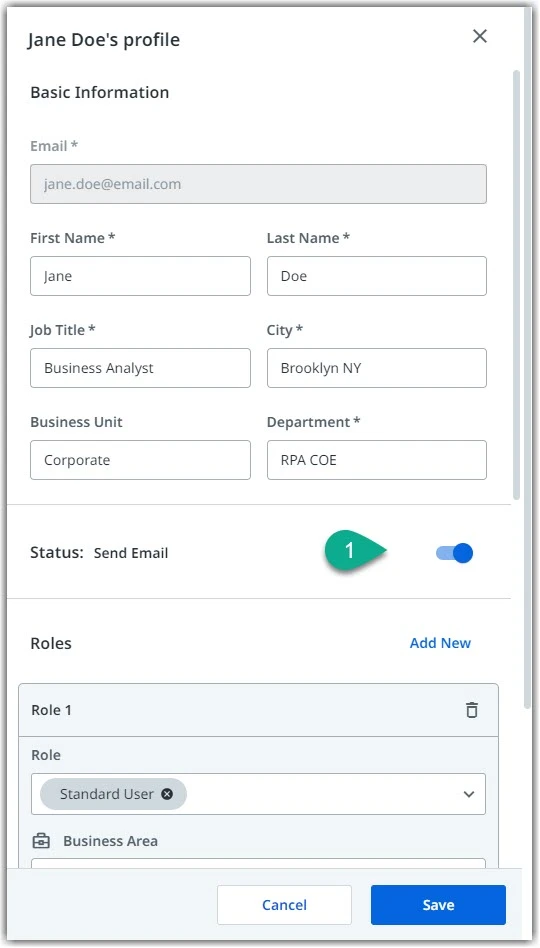Click the Business Area briefcase icon
Image resolution: width=540 pixels, height=948 pixels.
click(x=41, y=841)
